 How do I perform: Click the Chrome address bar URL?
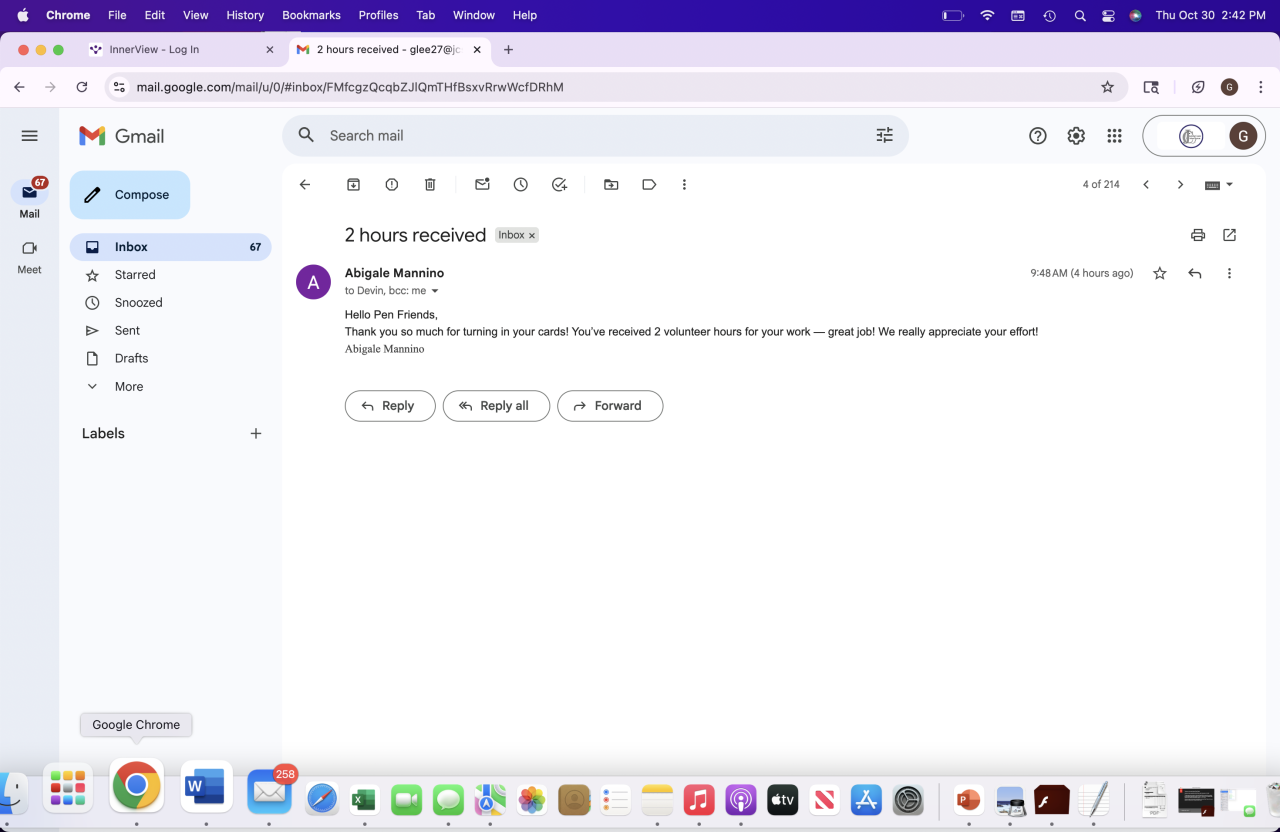coord(350,87)
